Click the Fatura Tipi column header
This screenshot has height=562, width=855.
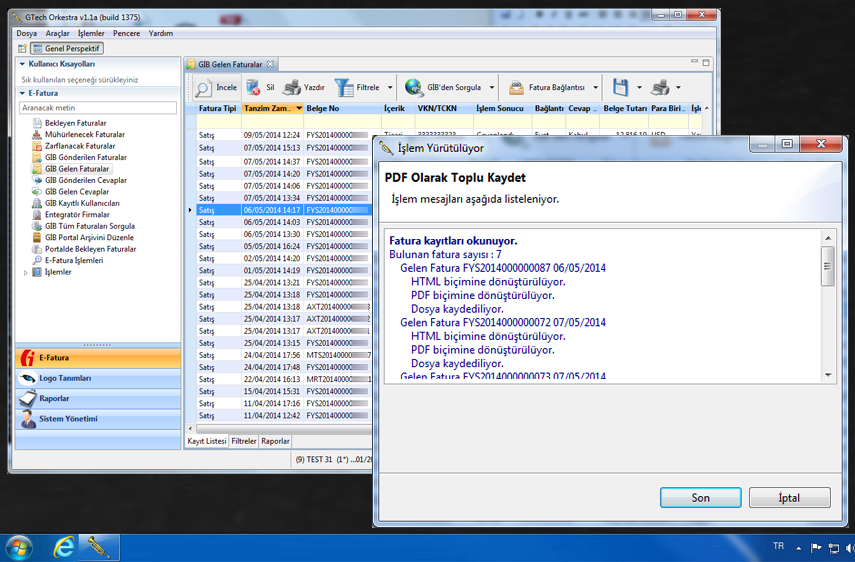[218, 108]
